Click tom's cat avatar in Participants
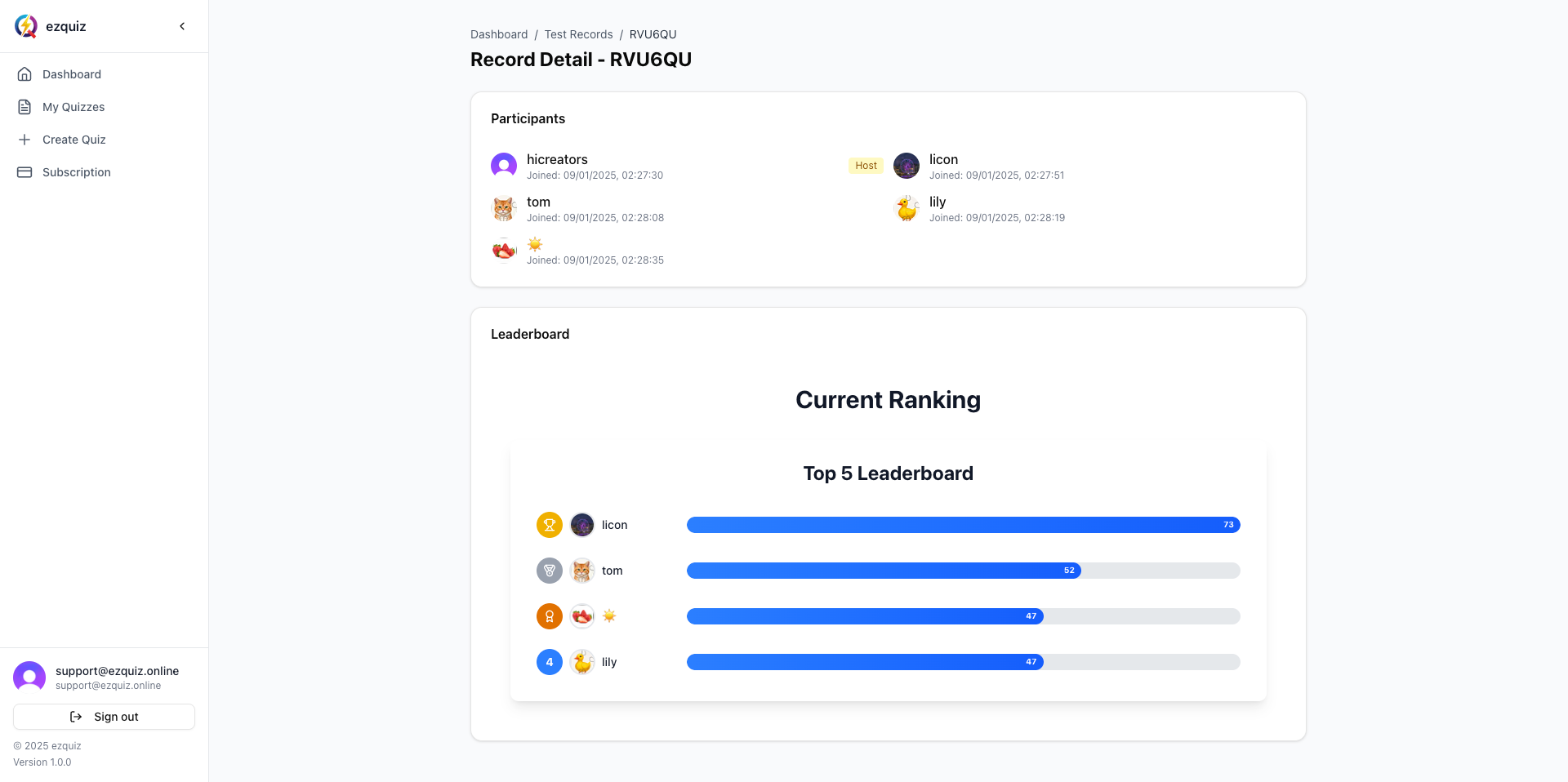 pyautogui.click(x=504, y=208)
